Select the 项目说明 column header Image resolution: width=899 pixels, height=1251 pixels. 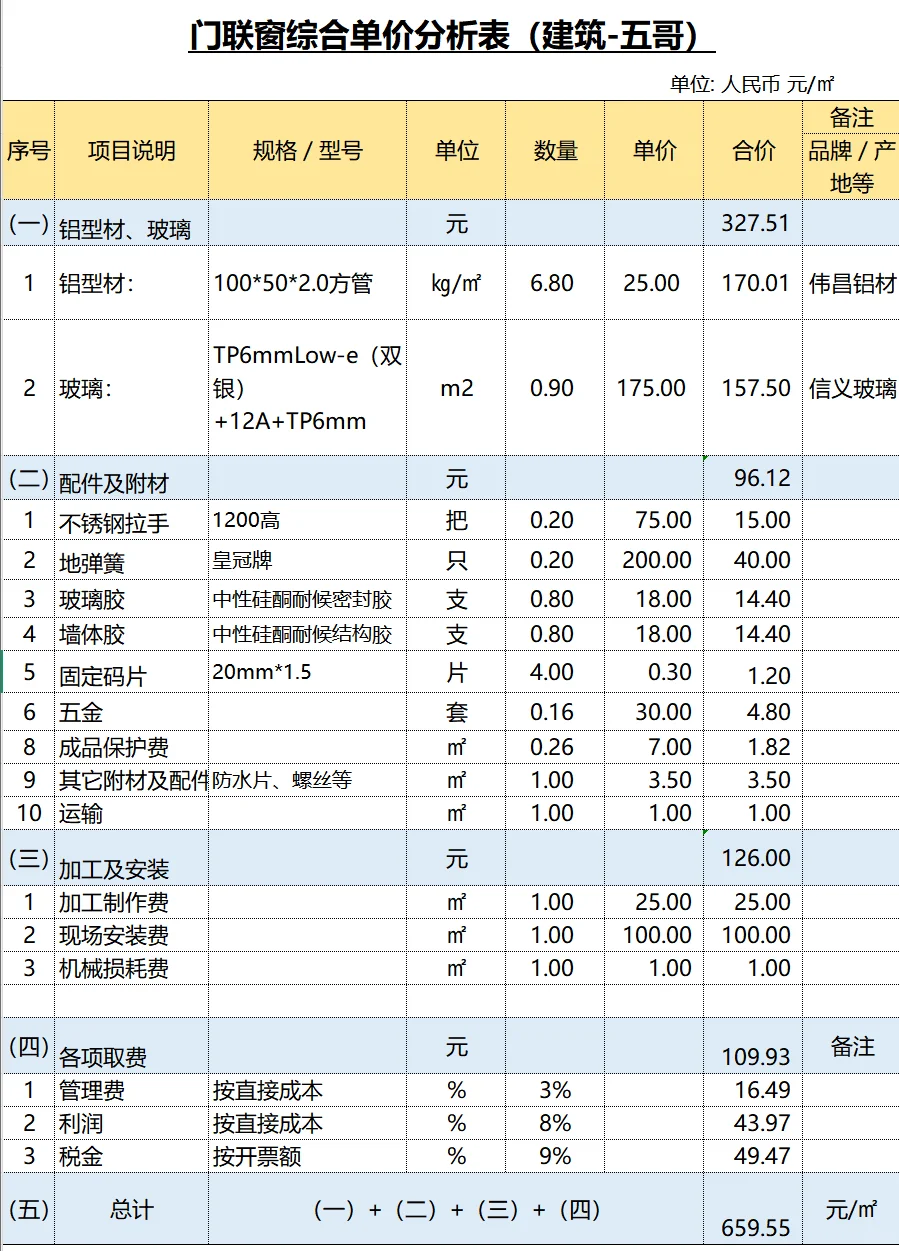131,149
